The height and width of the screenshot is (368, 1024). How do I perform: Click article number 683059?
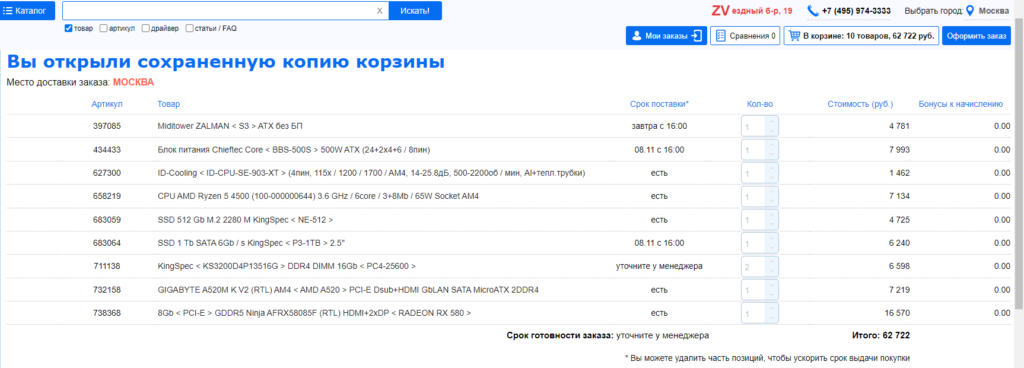[107, 220]
